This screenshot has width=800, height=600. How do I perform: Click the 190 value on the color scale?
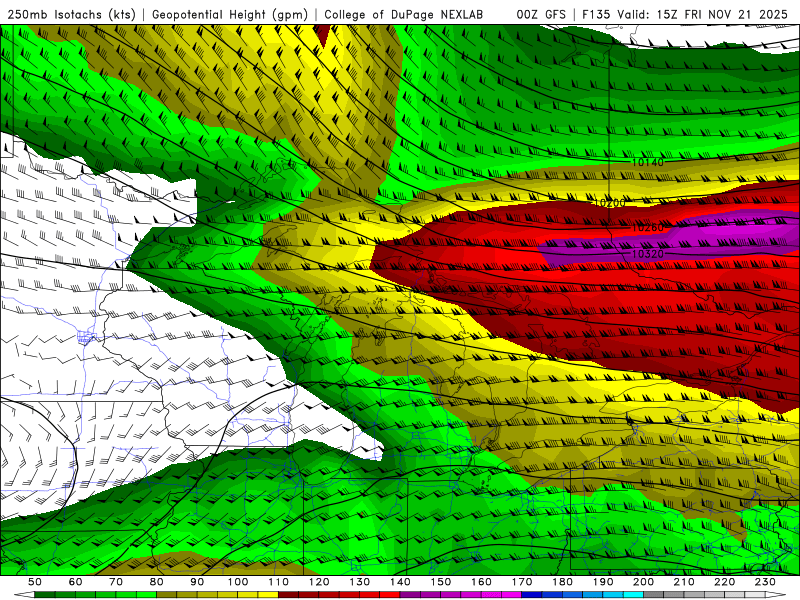click(603, 582)
